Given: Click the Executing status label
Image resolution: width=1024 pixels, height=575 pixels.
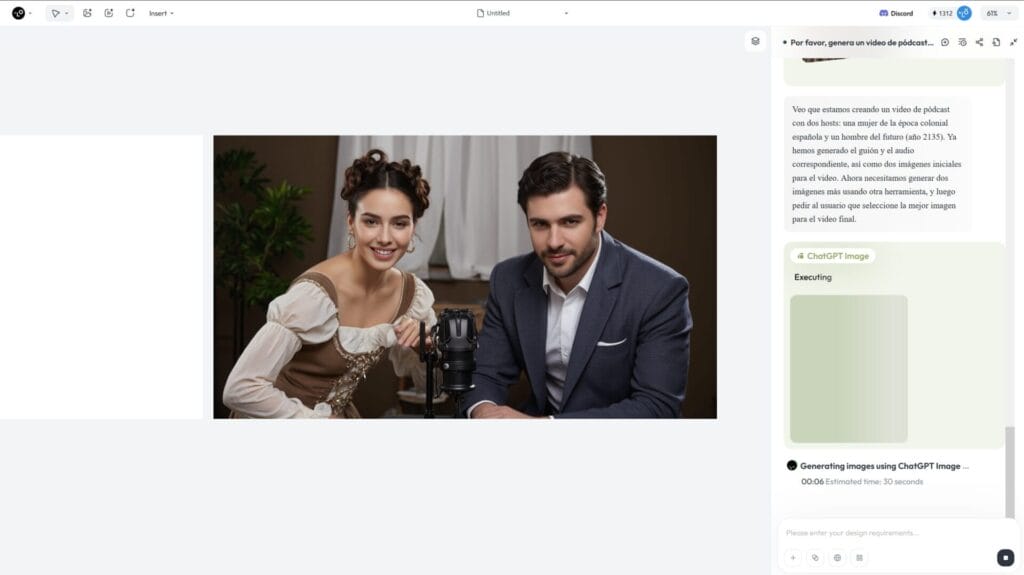Looking at the screenshot, I should (813, 277).
